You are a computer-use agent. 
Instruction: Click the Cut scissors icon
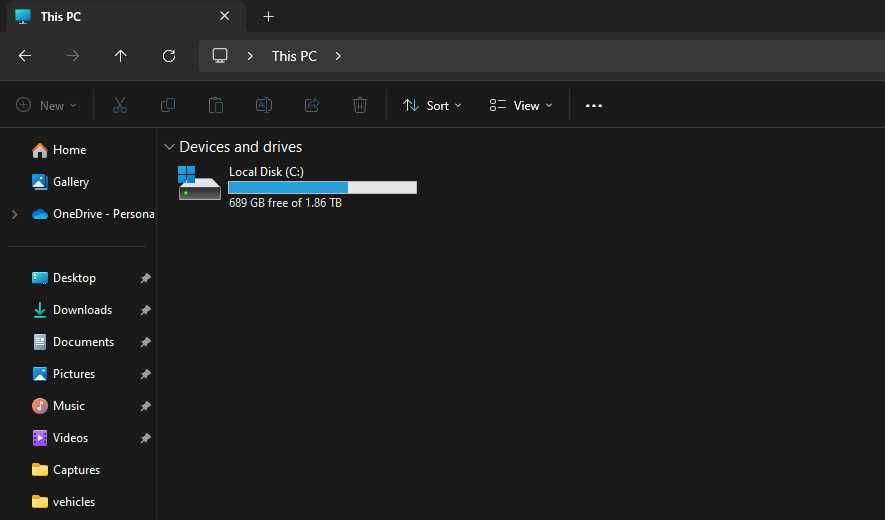click(x=120, y=106)
